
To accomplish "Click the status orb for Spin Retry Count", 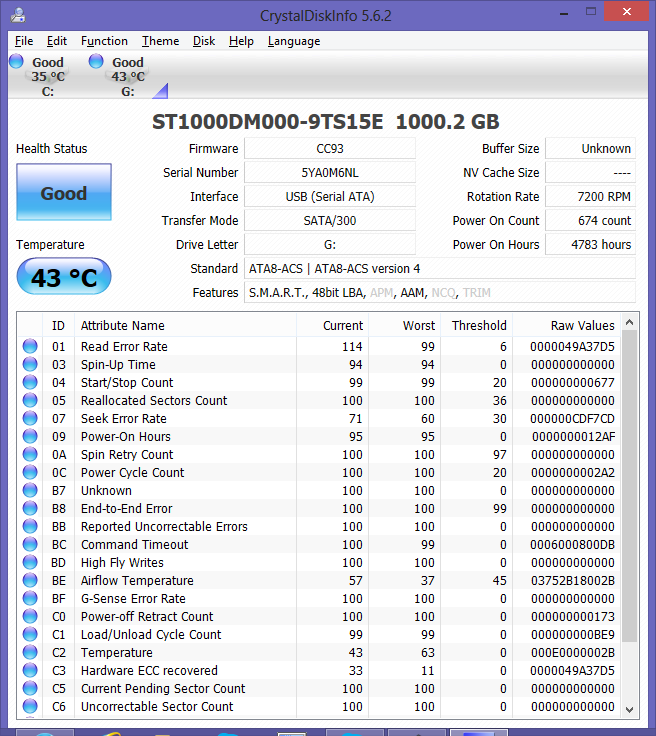I will pos(30,454).
